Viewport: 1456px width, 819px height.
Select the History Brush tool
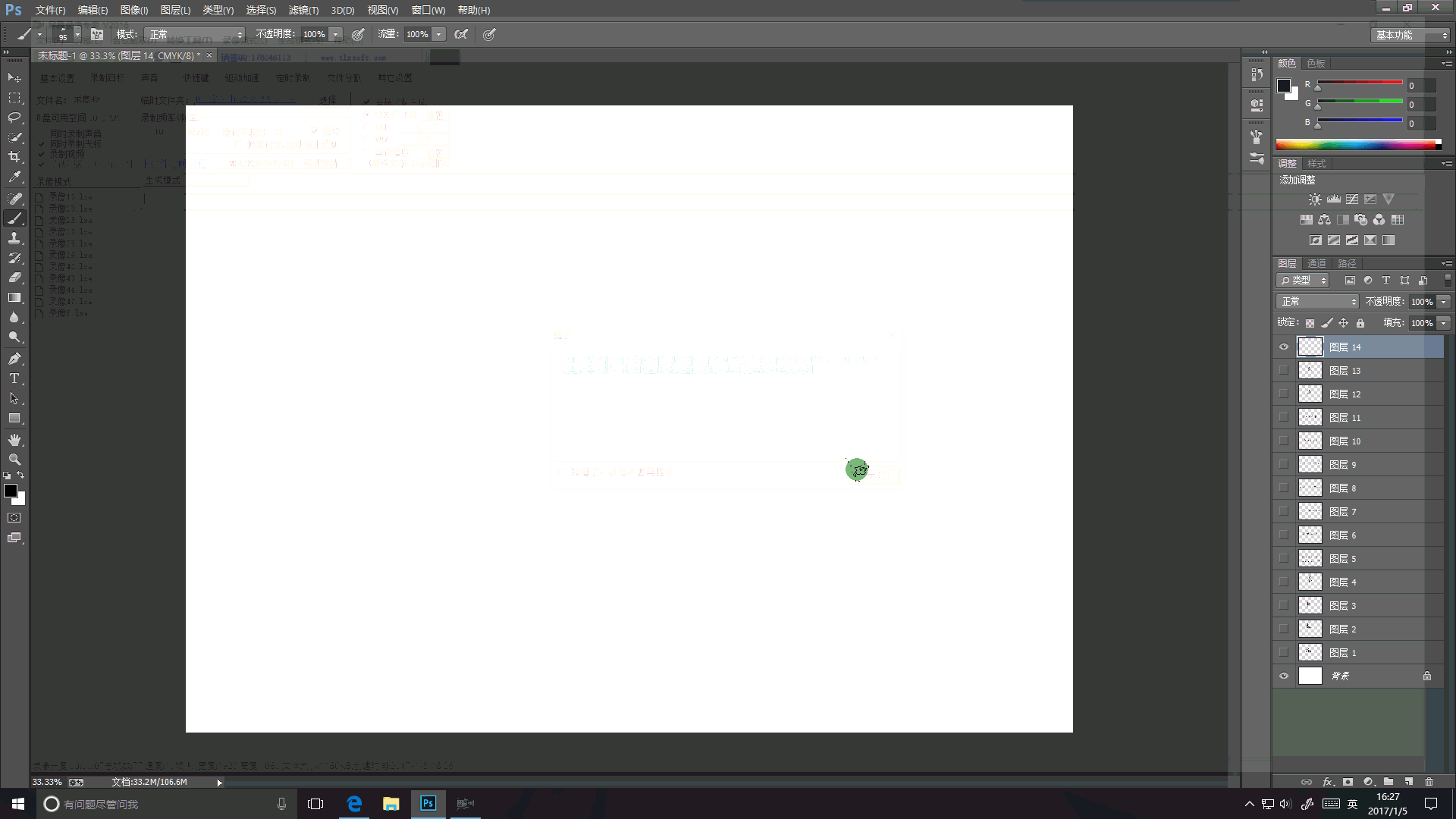pyautogui.click(x=14, y=258)
